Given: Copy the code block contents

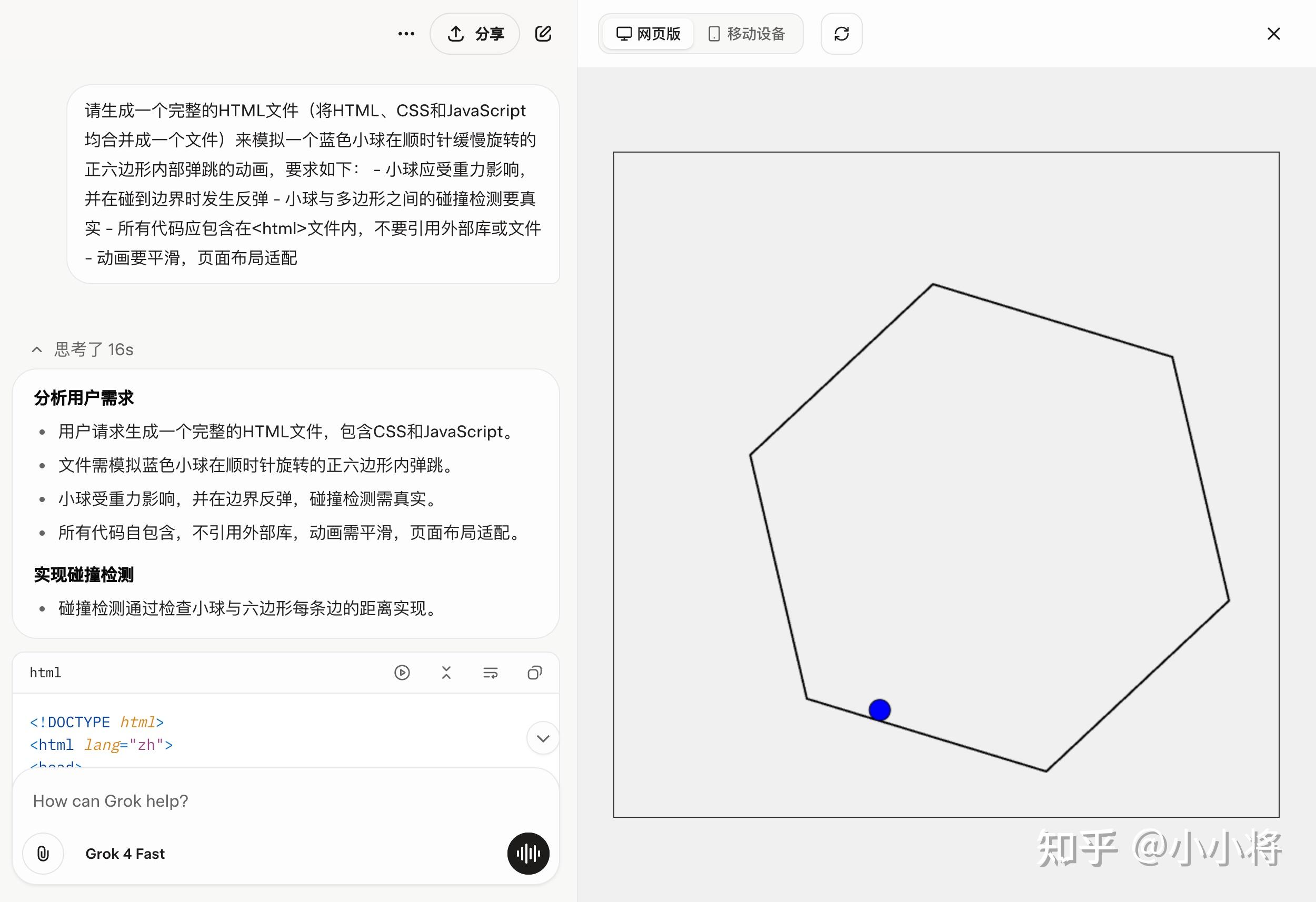Looking at the screenshot, I should pos(534,672).
